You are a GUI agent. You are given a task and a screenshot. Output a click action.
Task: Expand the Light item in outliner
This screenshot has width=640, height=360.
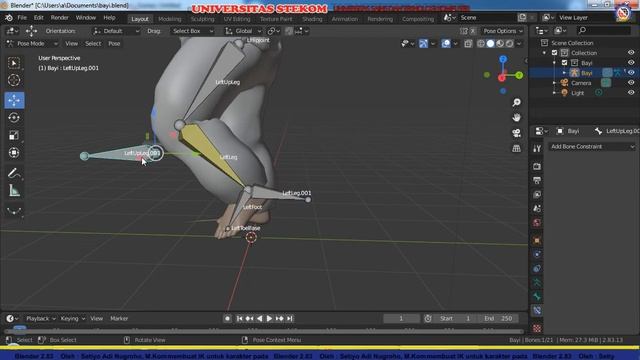point(554,93)
